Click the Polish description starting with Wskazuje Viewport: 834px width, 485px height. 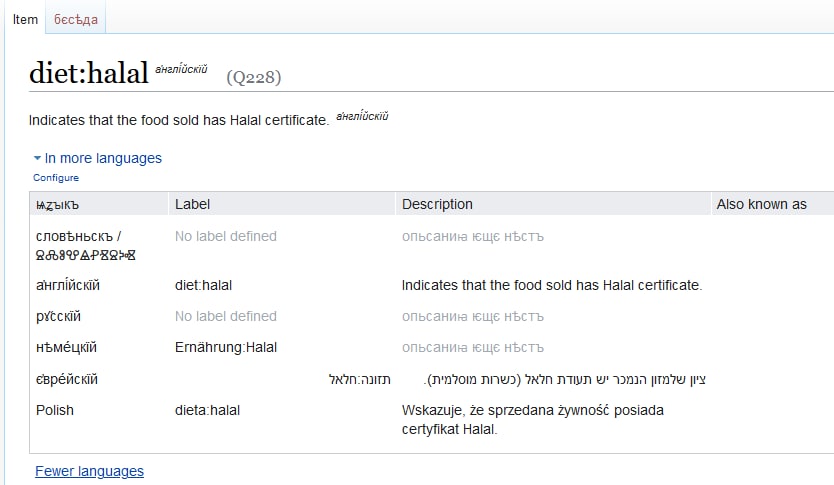pyautogui.click(x=532, y=420)
